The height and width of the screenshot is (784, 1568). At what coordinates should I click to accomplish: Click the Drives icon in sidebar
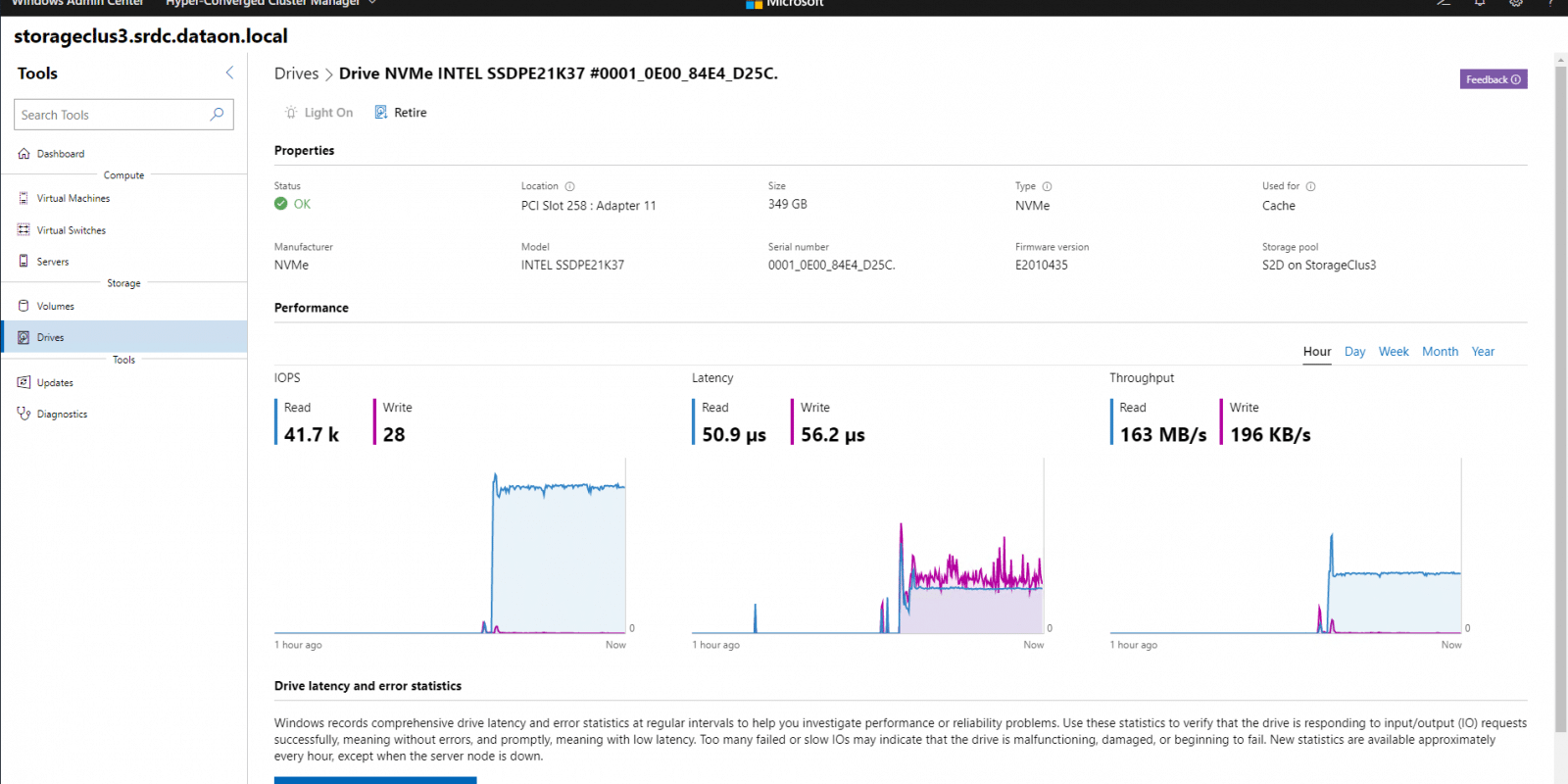click(x=24, y=337)
